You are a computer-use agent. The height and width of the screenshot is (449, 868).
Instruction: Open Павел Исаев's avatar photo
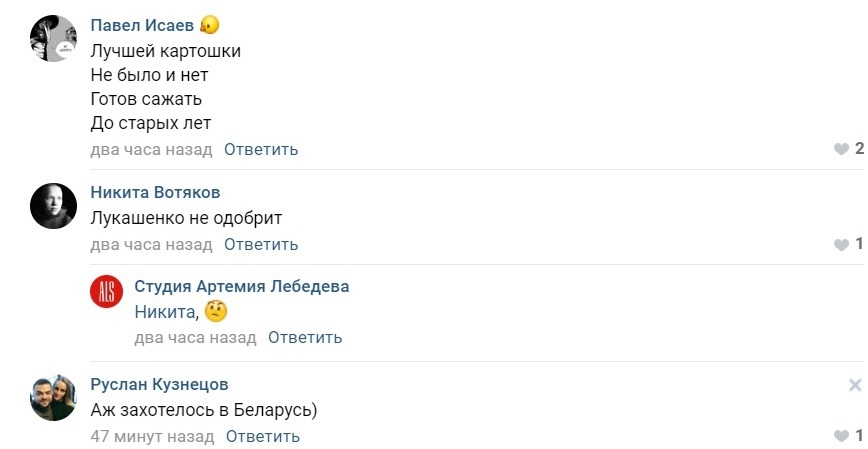point(53,40)
